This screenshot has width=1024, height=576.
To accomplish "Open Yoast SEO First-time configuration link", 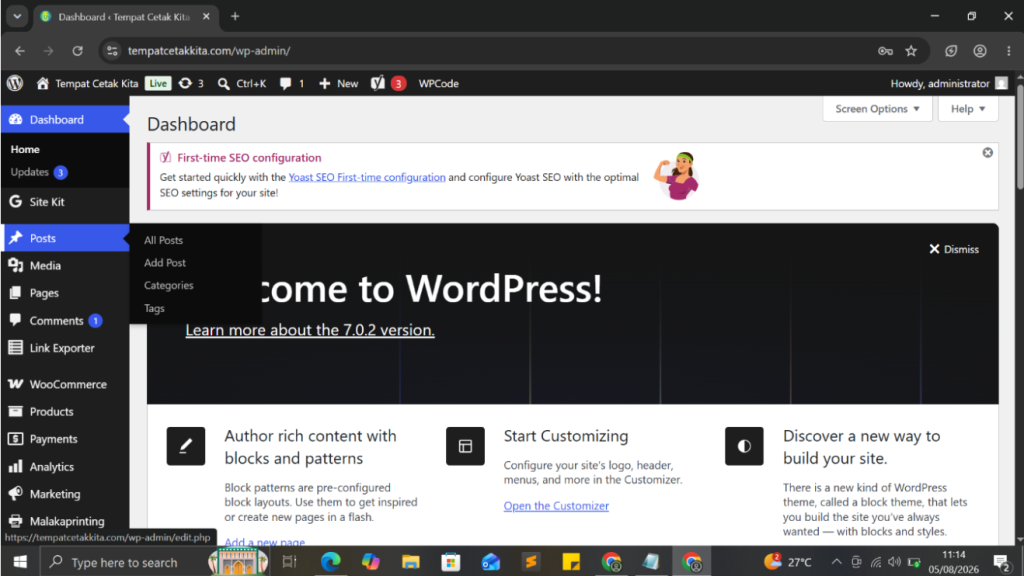I will tap(367, 177).
